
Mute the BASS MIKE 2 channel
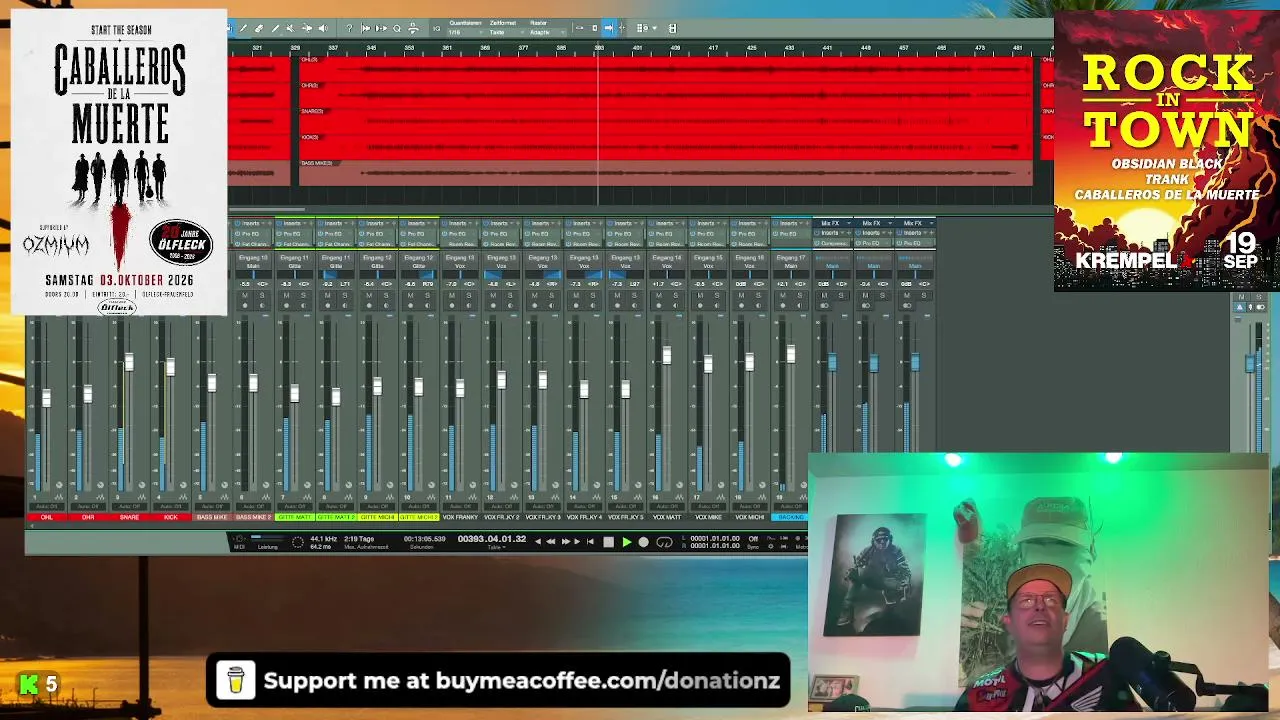coord(244,296)
